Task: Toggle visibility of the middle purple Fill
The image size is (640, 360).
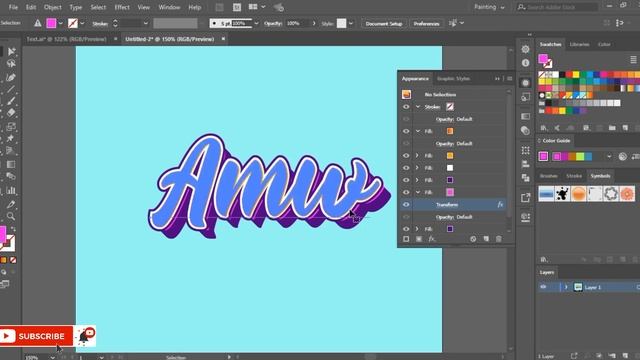Action: (x=406, y=180)
